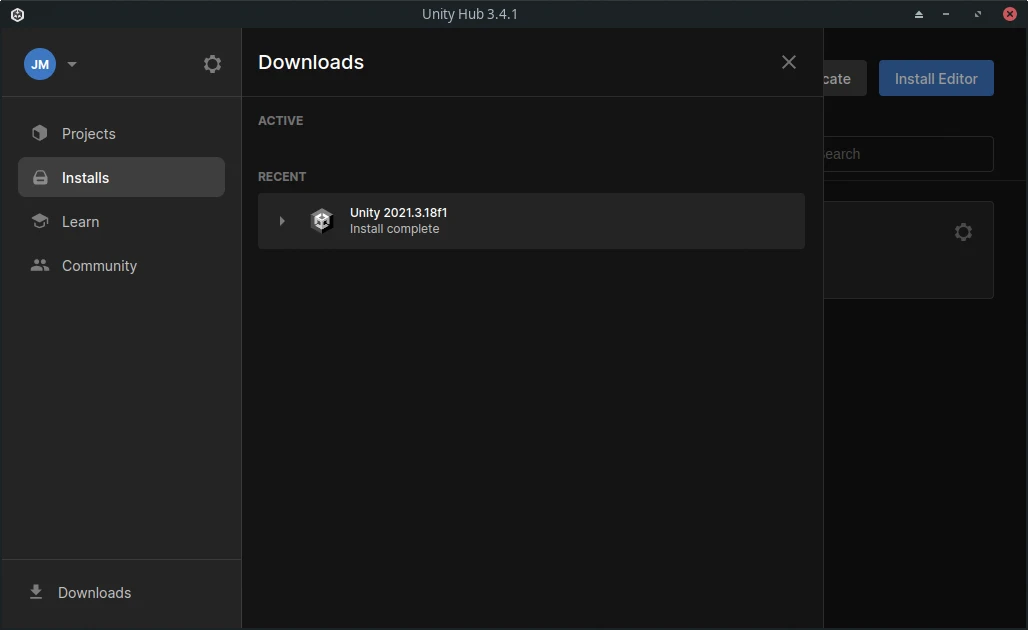Viewport: 1028px width, 630px height.
Task: Click the partially hidden Locate button
Action: (845, 78)
